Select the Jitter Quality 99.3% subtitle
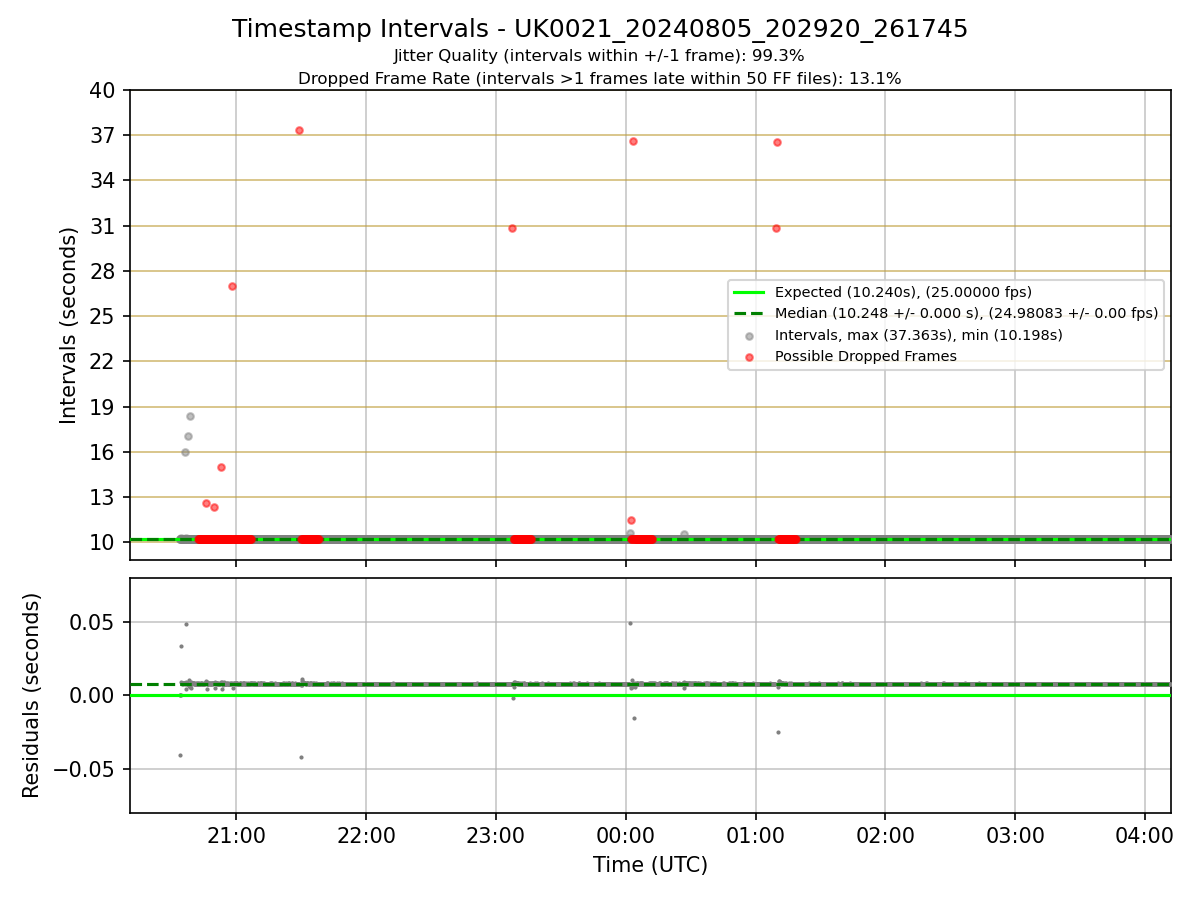 click(599, 56)
